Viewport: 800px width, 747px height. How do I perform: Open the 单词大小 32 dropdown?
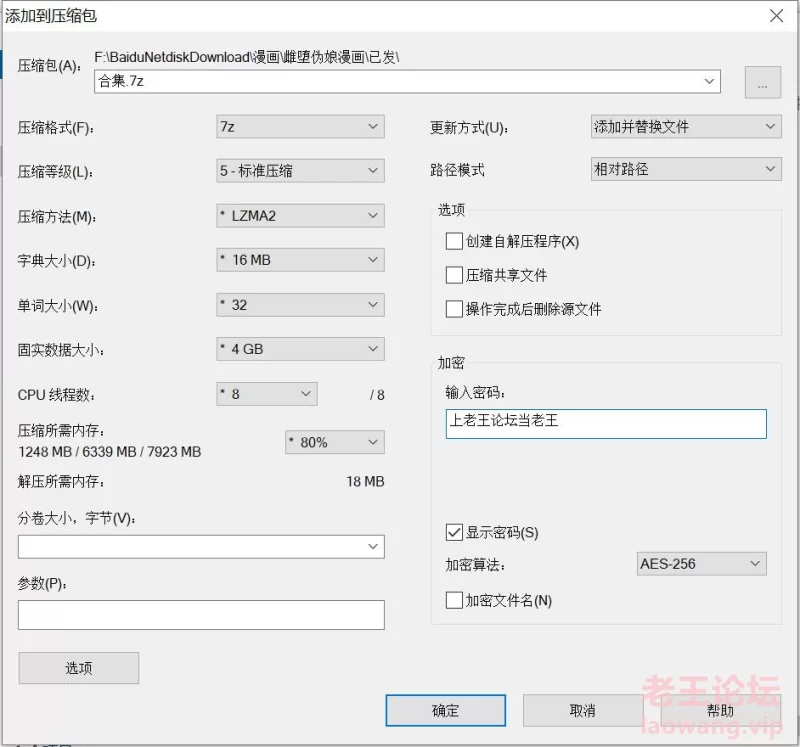(300, 305)
